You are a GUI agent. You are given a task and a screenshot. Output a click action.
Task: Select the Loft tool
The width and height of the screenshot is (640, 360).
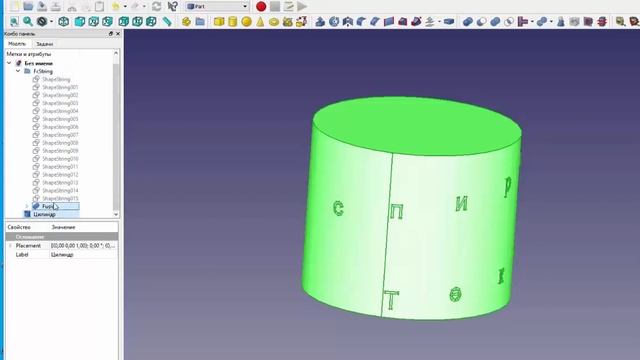coord(402,21)
